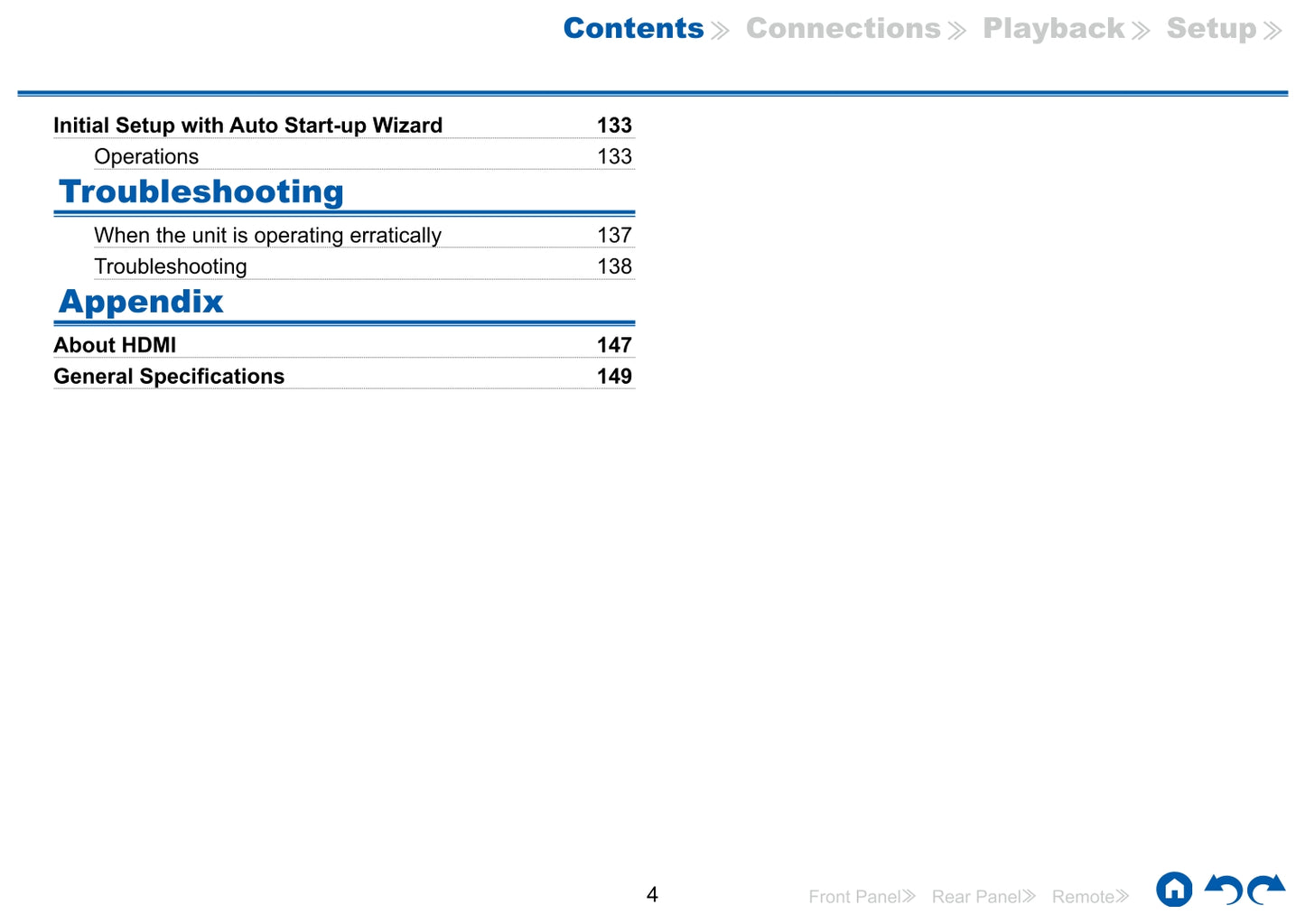The height and width of the screenshot is (924, 1305).
Task: Go to Operations entry
Action: (x=146, y=157)
